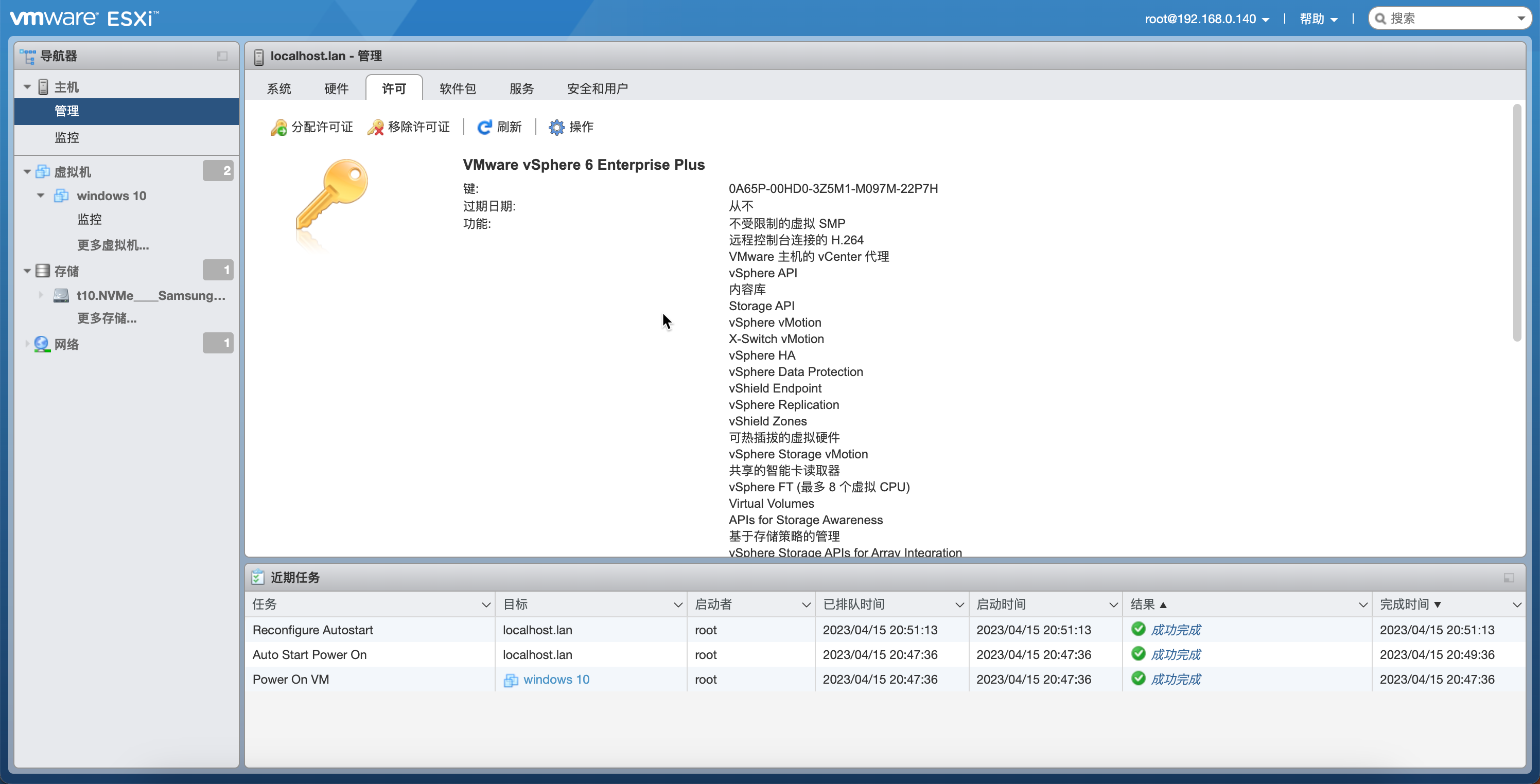Click the networking count badge 1
This screenshot has width=1540, height=784.
coord(218,343)
